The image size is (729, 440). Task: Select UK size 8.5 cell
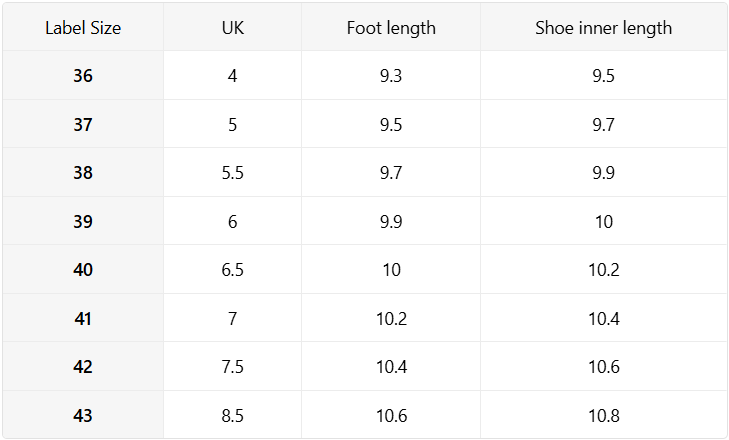coord(232,416)
